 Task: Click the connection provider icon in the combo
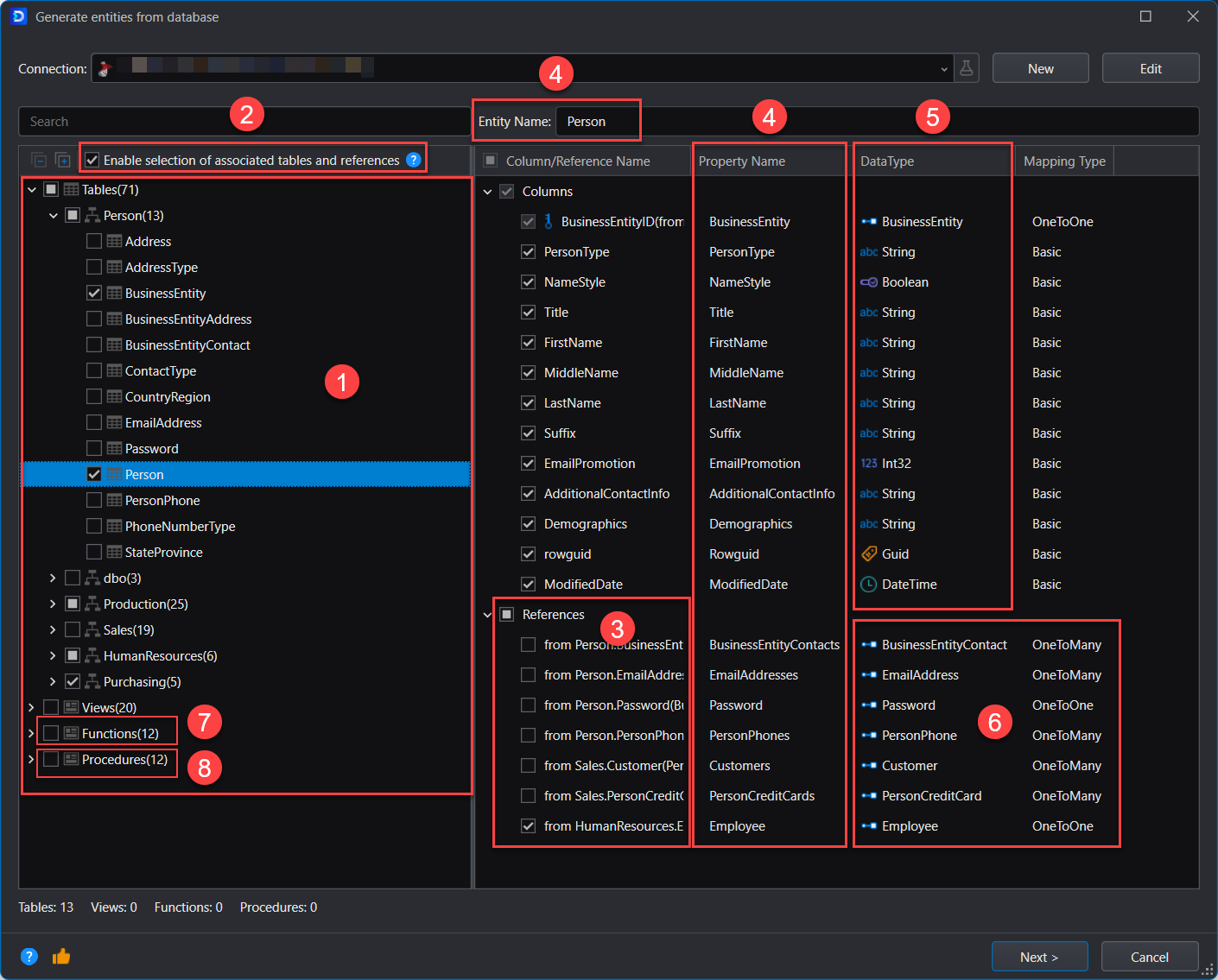[105, 68]
